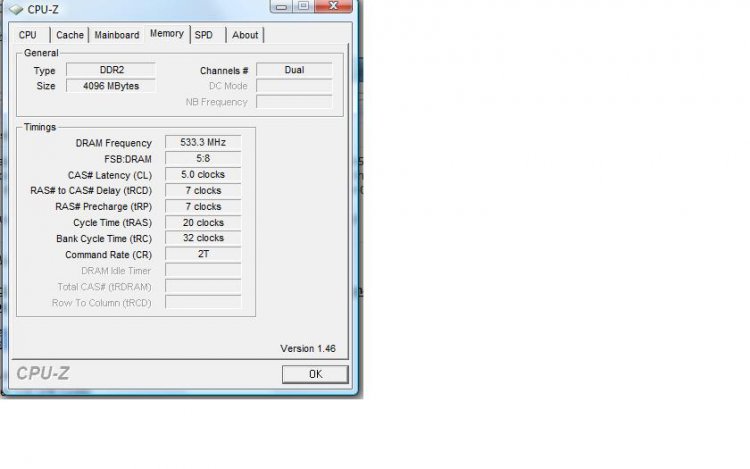The image size is (750, 469).
Task: Minimize the CPU-Z window
Action: click(x=281, y=6)
